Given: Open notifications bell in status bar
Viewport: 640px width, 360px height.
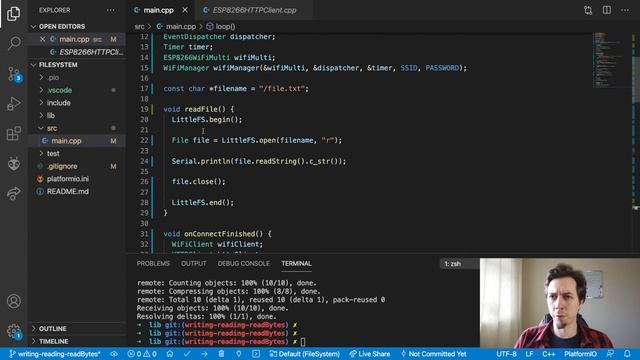Looking at the screenshot, I should click(x=627, y=354).
